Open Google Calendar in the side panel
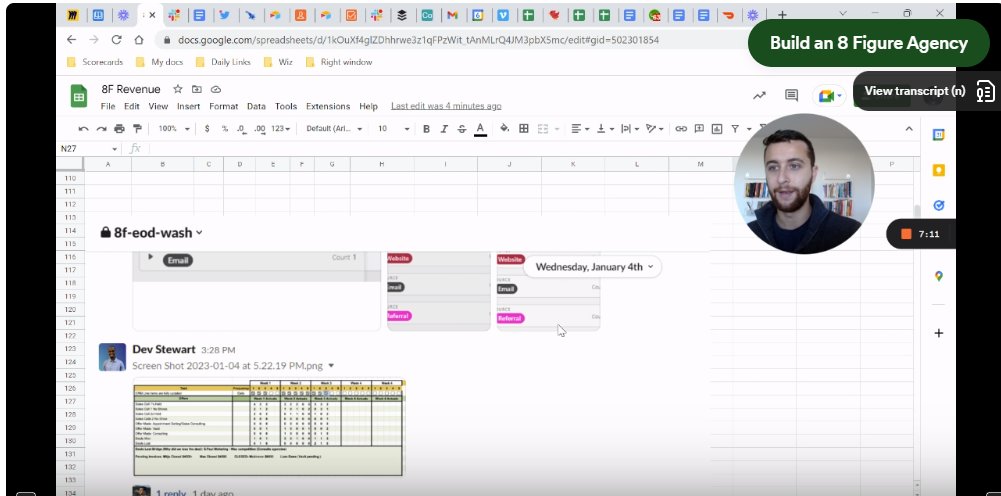1001x496 pixels. (938, 135)
